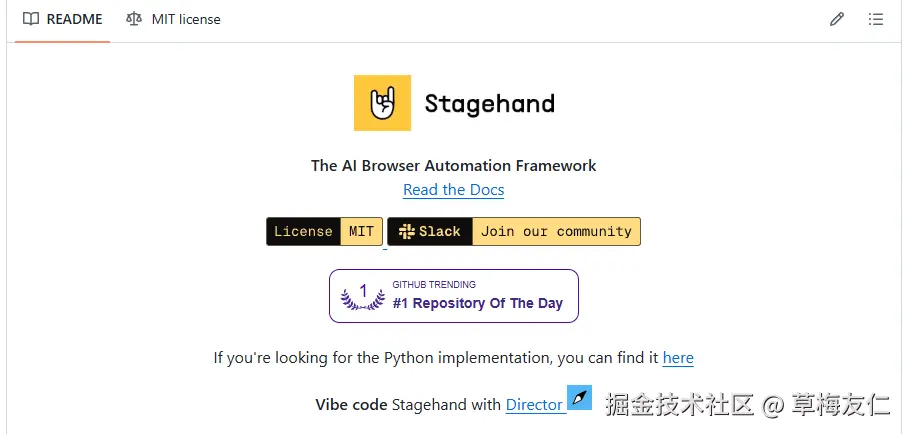Click the pencil edit icon
906x434 pixels.
pos(837,19)
